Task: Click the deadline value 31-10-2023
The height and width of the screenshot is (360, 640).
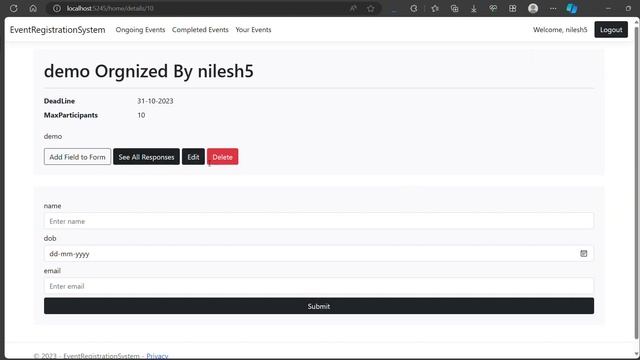Action: pyautogui.click(x=155, y=101)
